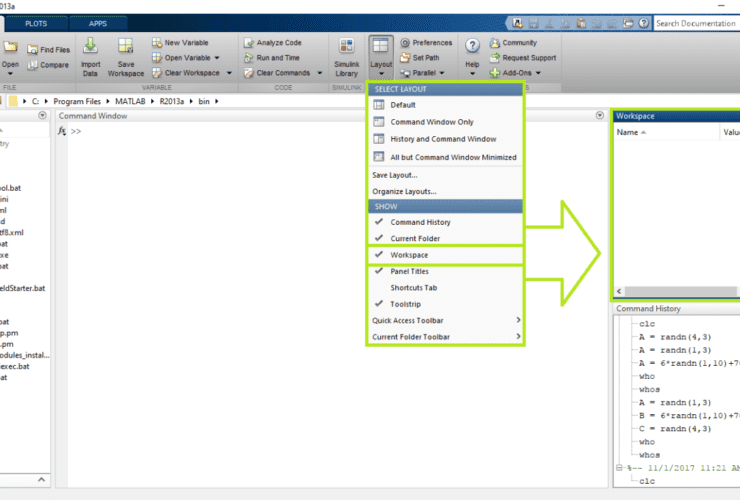
Task: Click the bin path segment
Action: click(204, 102)
